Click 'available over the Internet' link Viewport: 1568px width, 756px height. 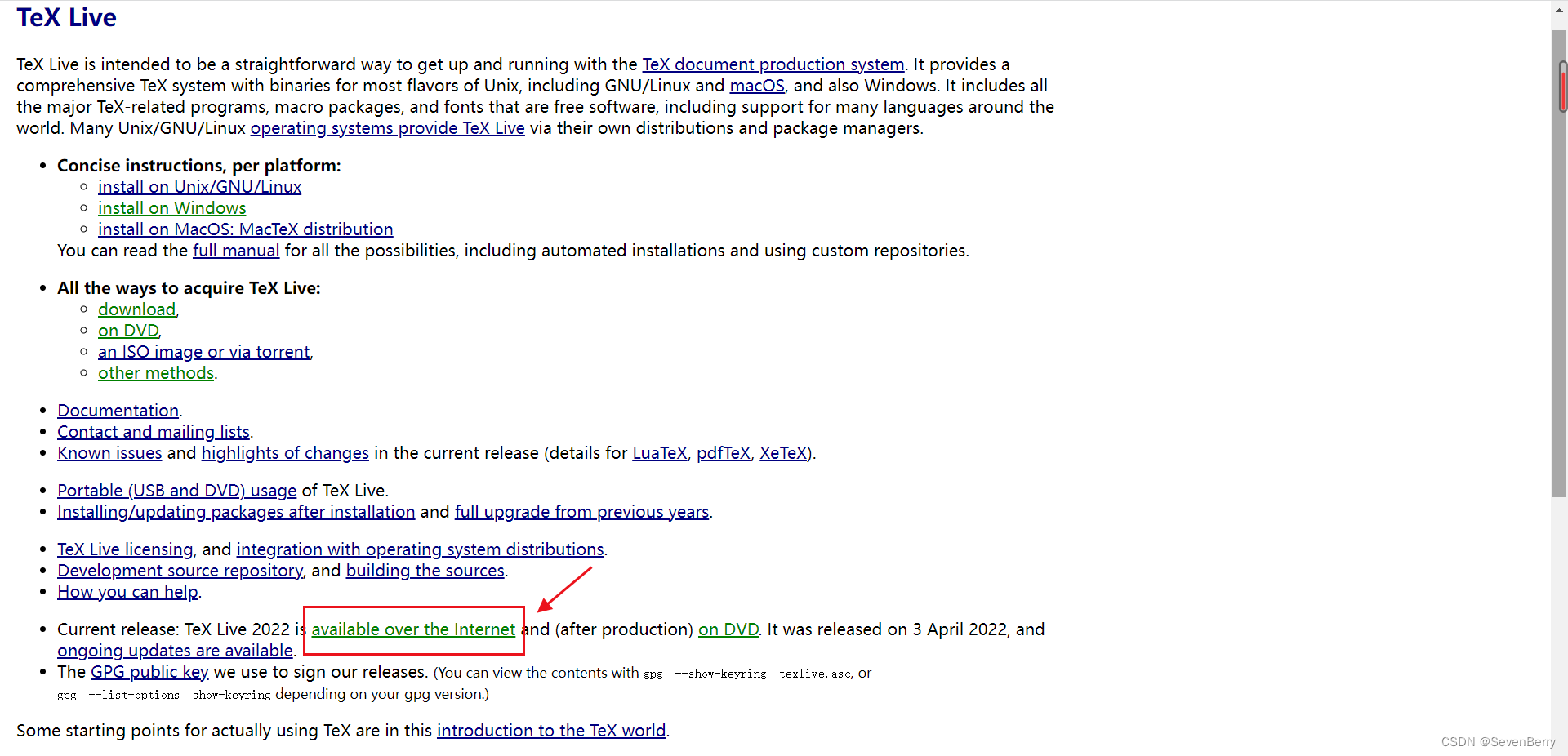click(413, 629)
